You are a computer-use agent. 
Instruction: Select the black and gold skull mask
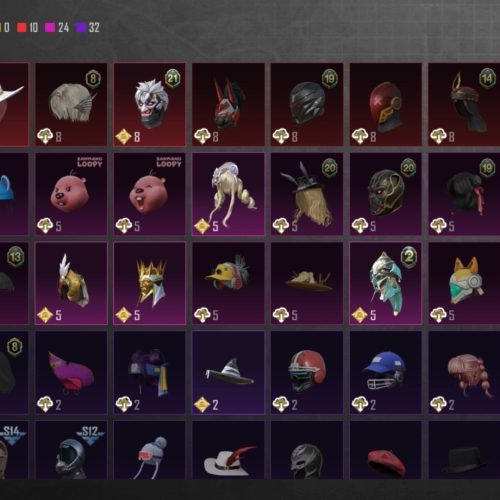[386, 194]
